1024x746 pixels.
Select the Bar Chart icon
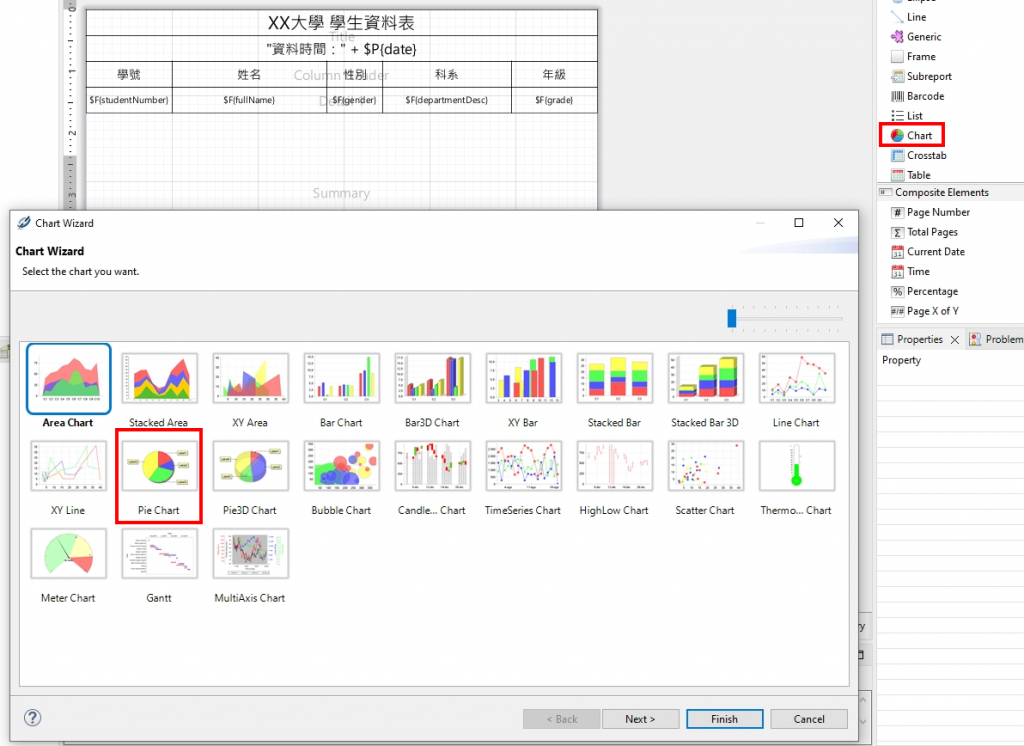(342, 378)
